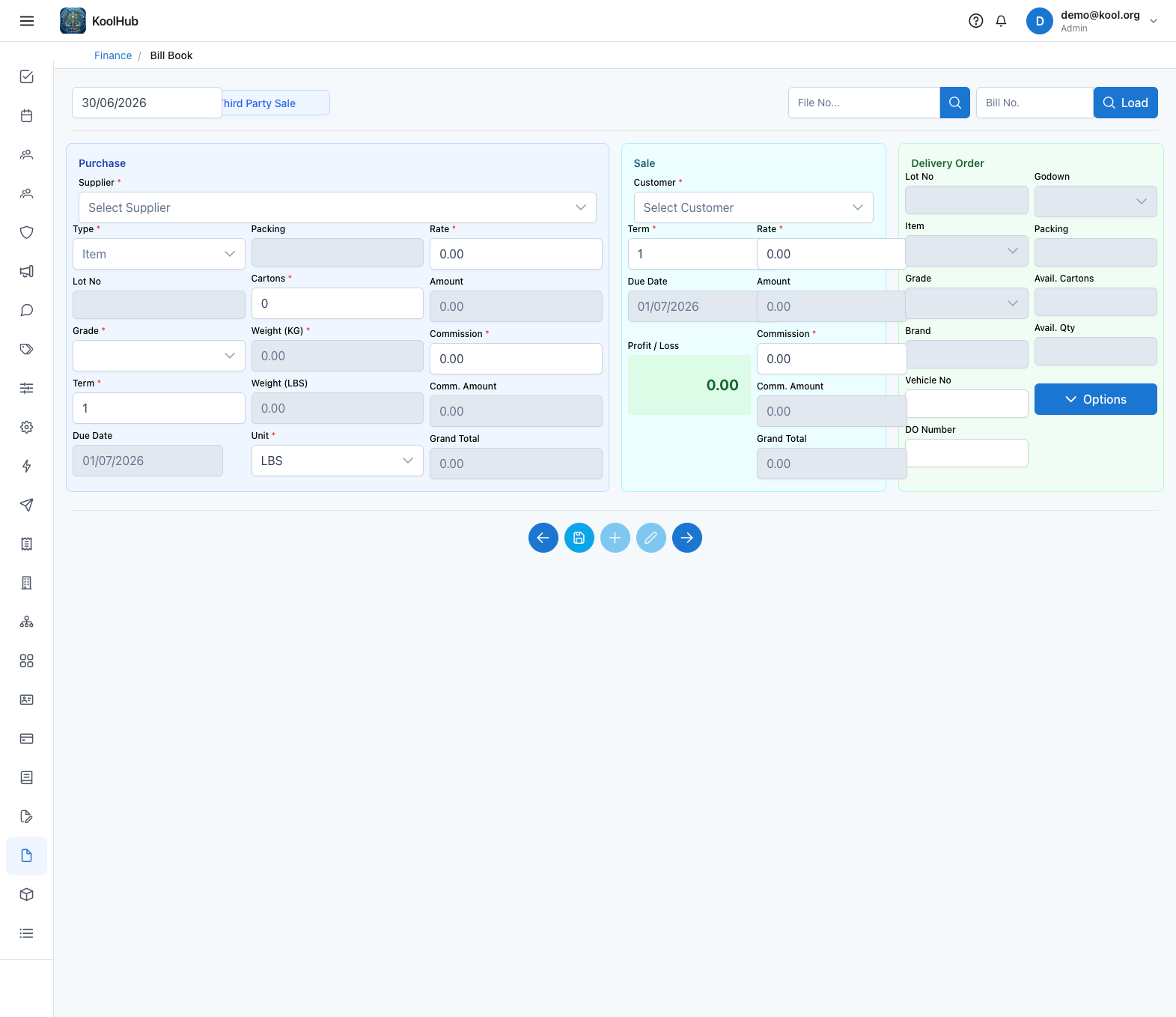Click the Sale Commission field
The image size is (1176, 1017).
tap(832, 359)
